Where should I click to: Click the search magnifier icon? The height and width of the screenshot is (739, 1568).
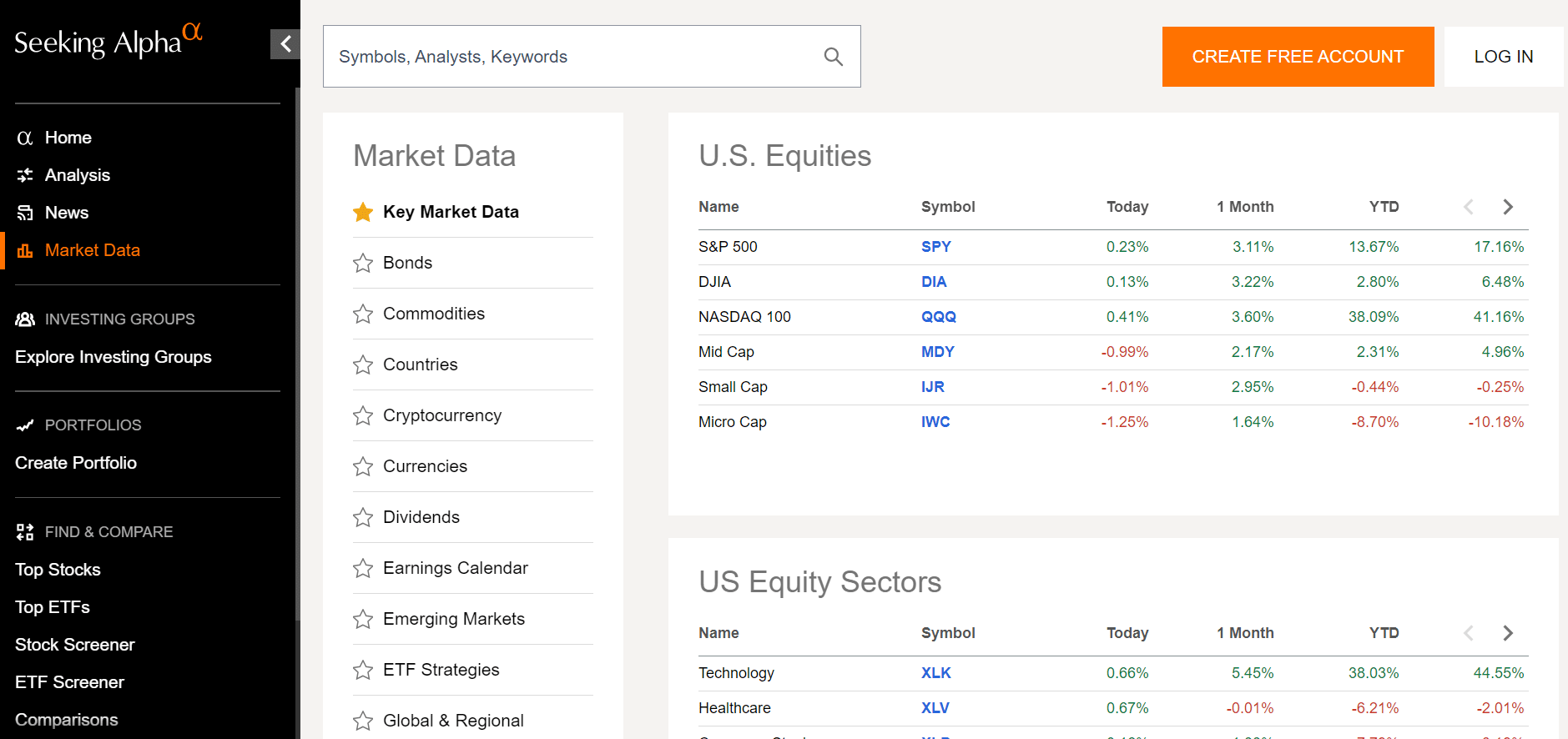[x=833, y=57]
